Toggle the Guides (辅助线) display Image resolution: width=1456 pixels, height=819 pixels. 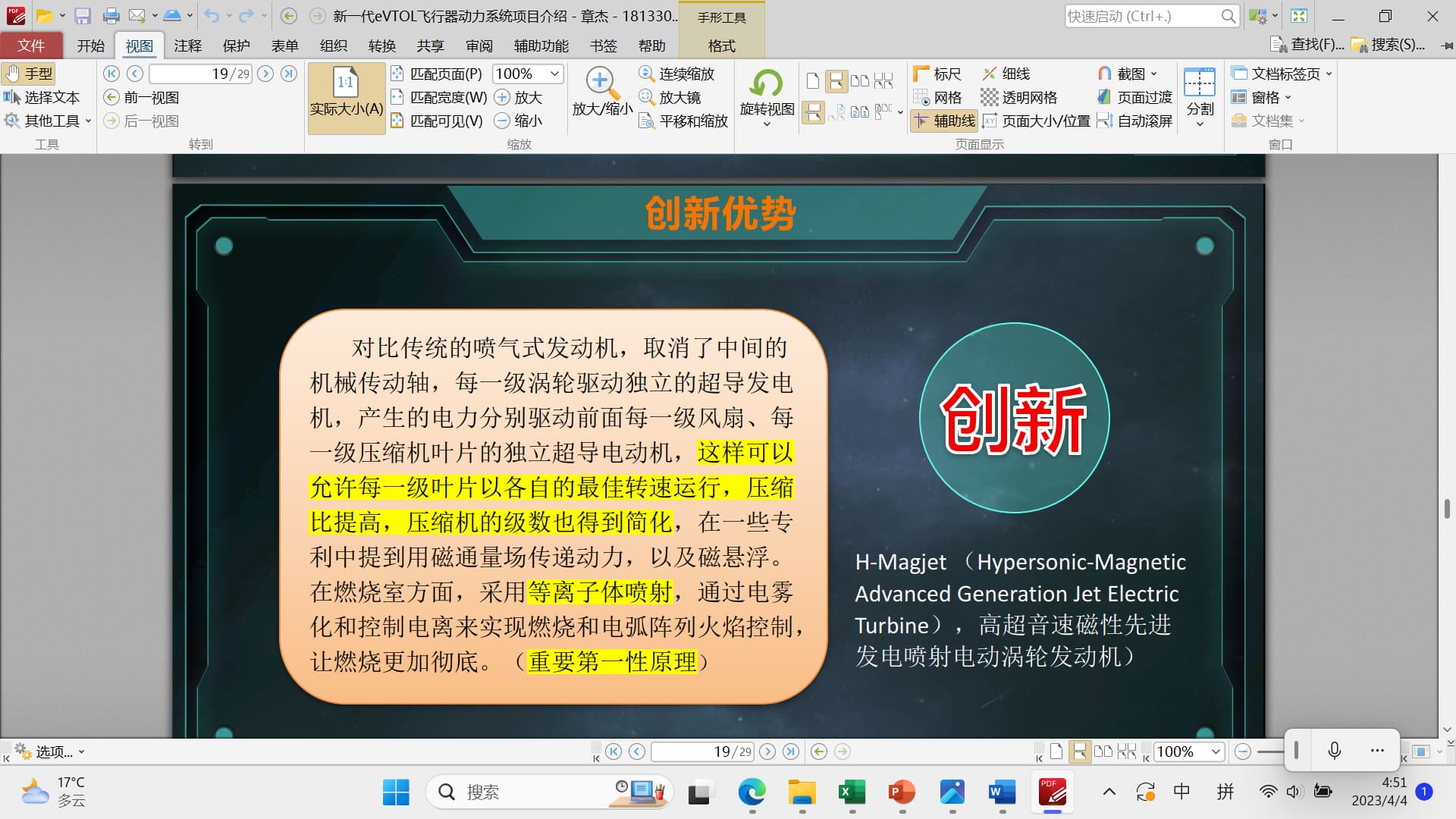[x=944, y=121]
